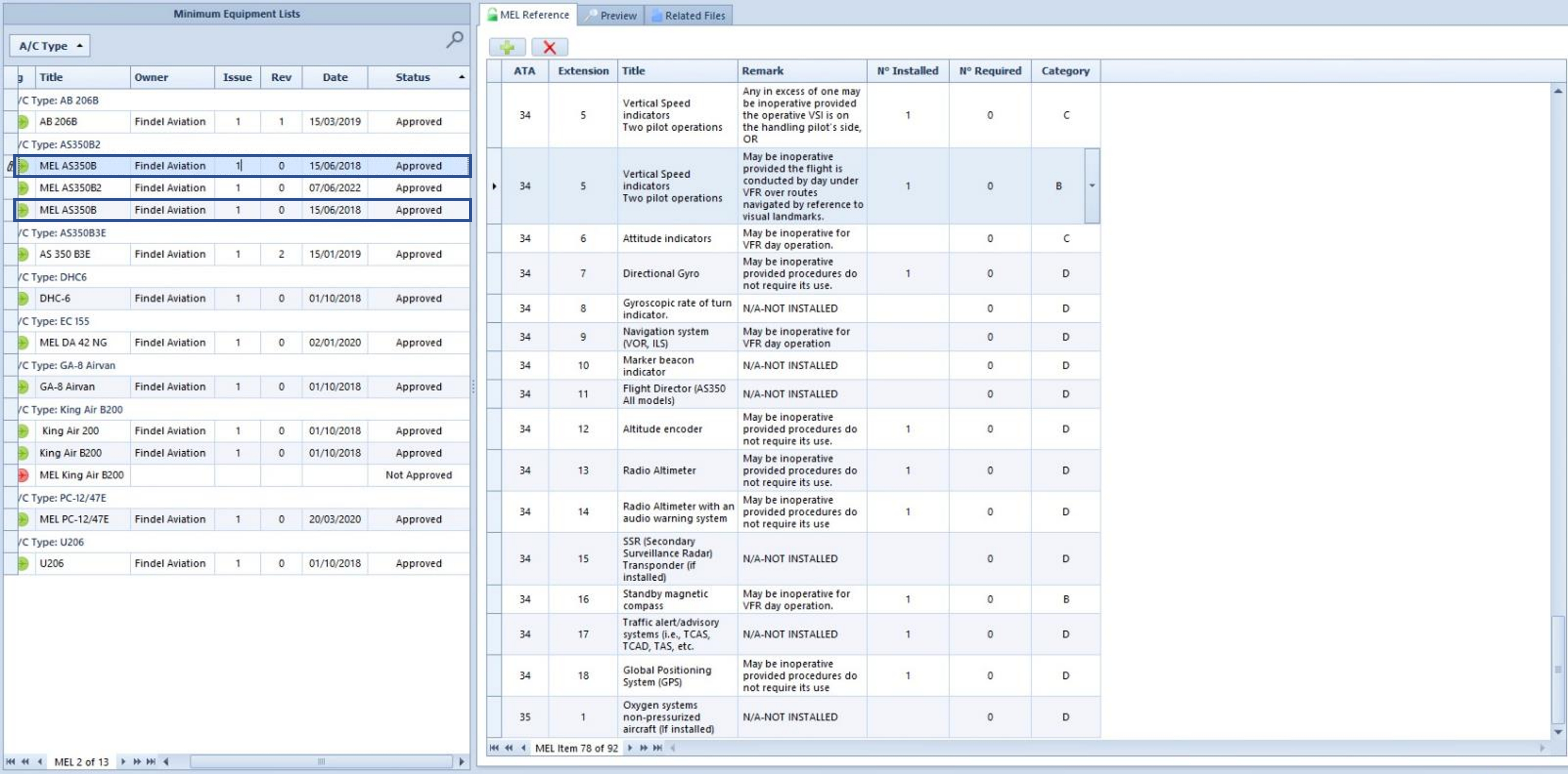Sort by the ATA column header
The width and height of the screenshot is (1568, 774).
point(525,70)
